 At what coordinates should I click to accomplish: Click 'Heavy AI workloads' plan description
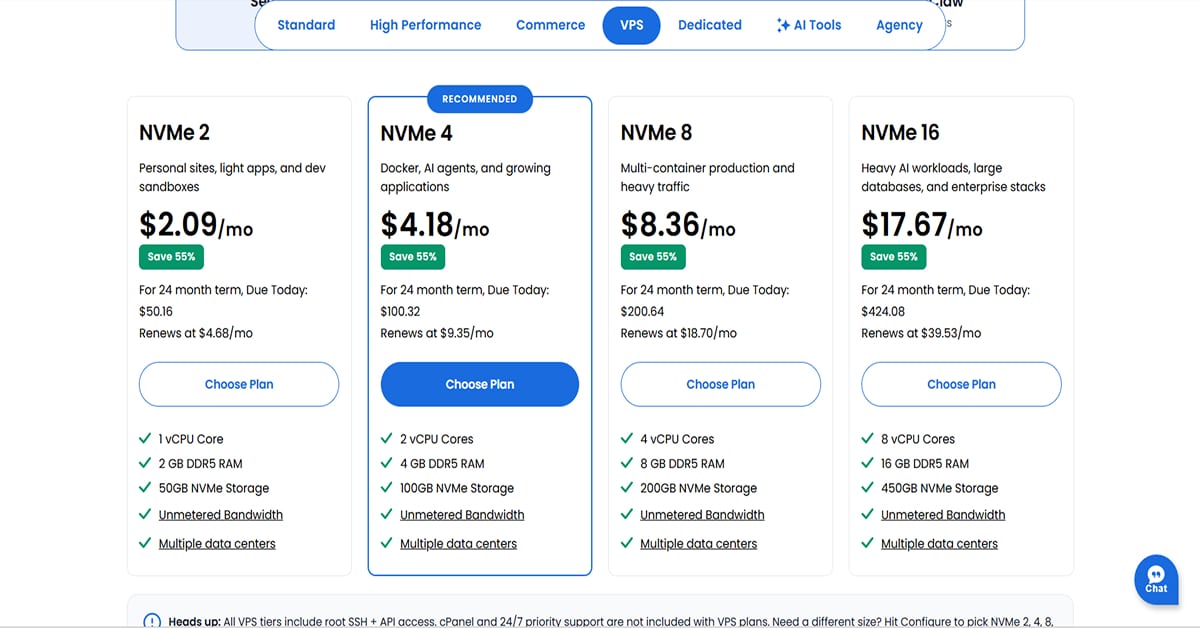[953, 177]
